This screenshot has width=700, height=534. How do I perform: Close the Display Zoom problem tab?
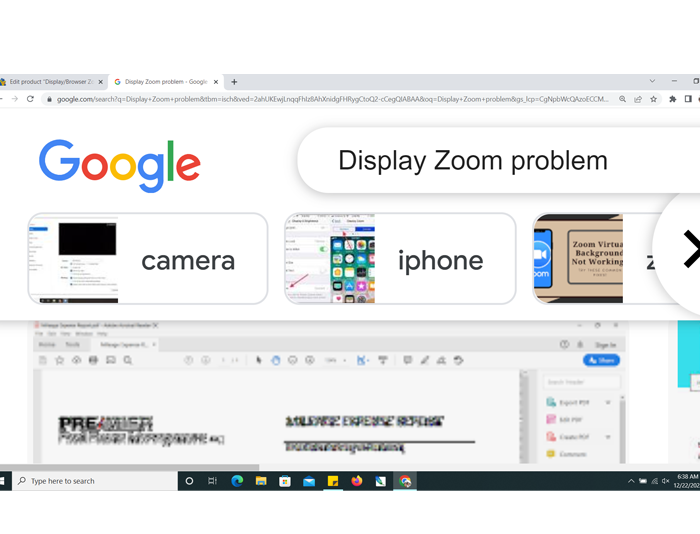(x=216, y=82)
